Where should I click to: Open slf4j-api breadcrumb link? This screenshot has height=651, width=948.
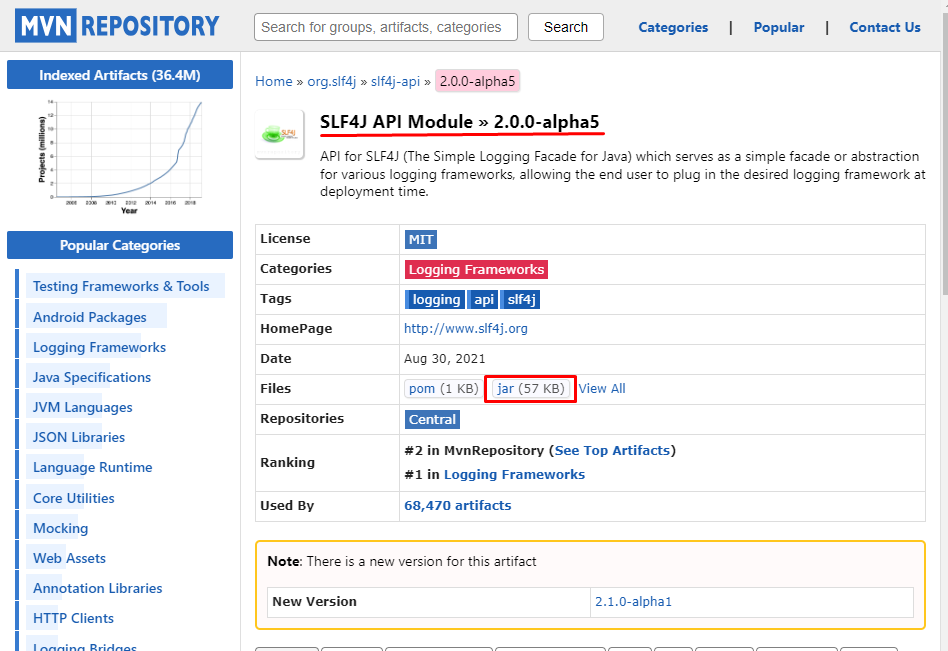(395, 81)
